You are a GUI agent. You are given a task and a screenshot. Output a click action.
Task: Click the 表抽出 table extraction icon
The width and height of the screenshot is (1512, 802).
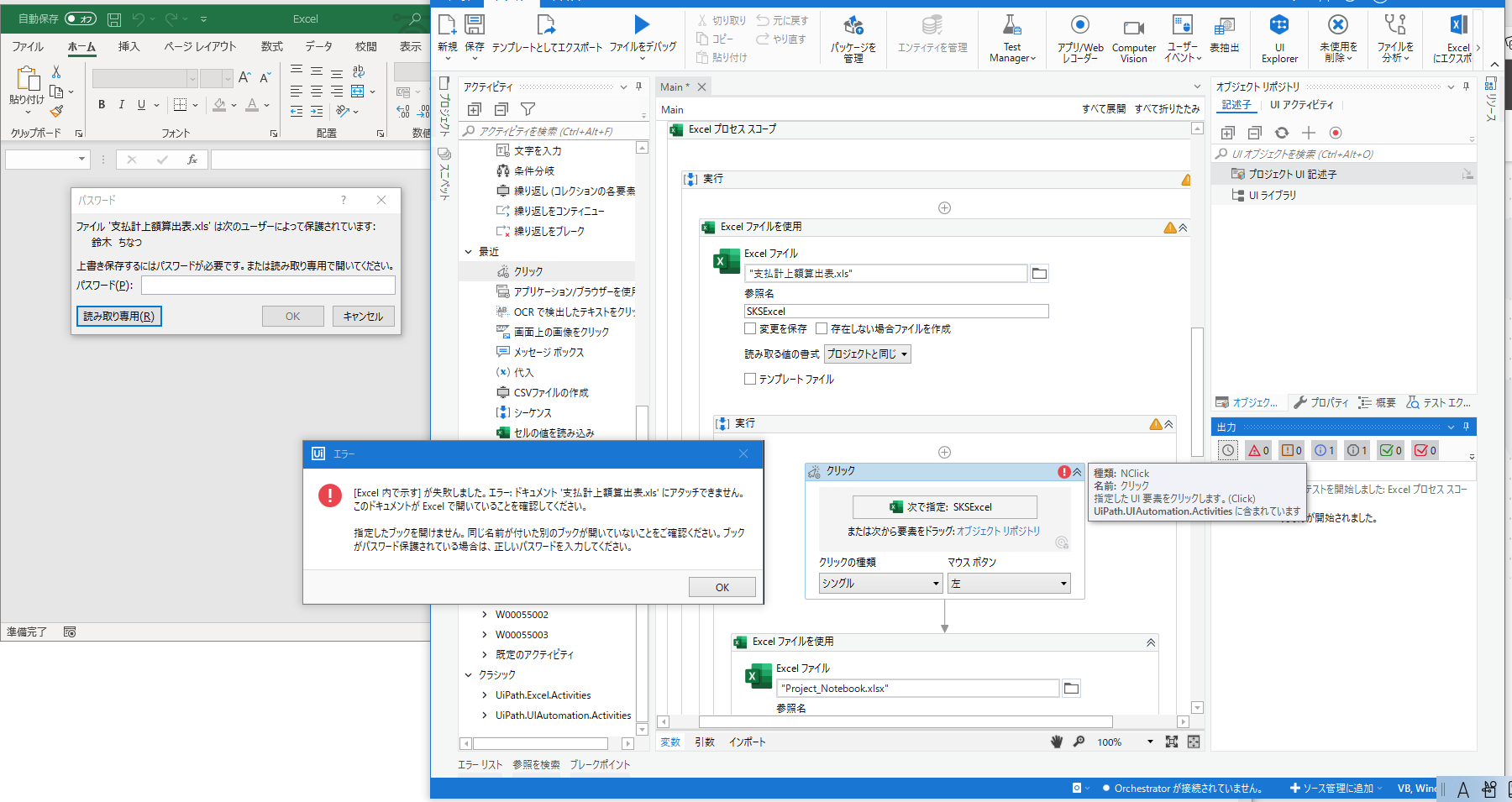point(1224,25)
